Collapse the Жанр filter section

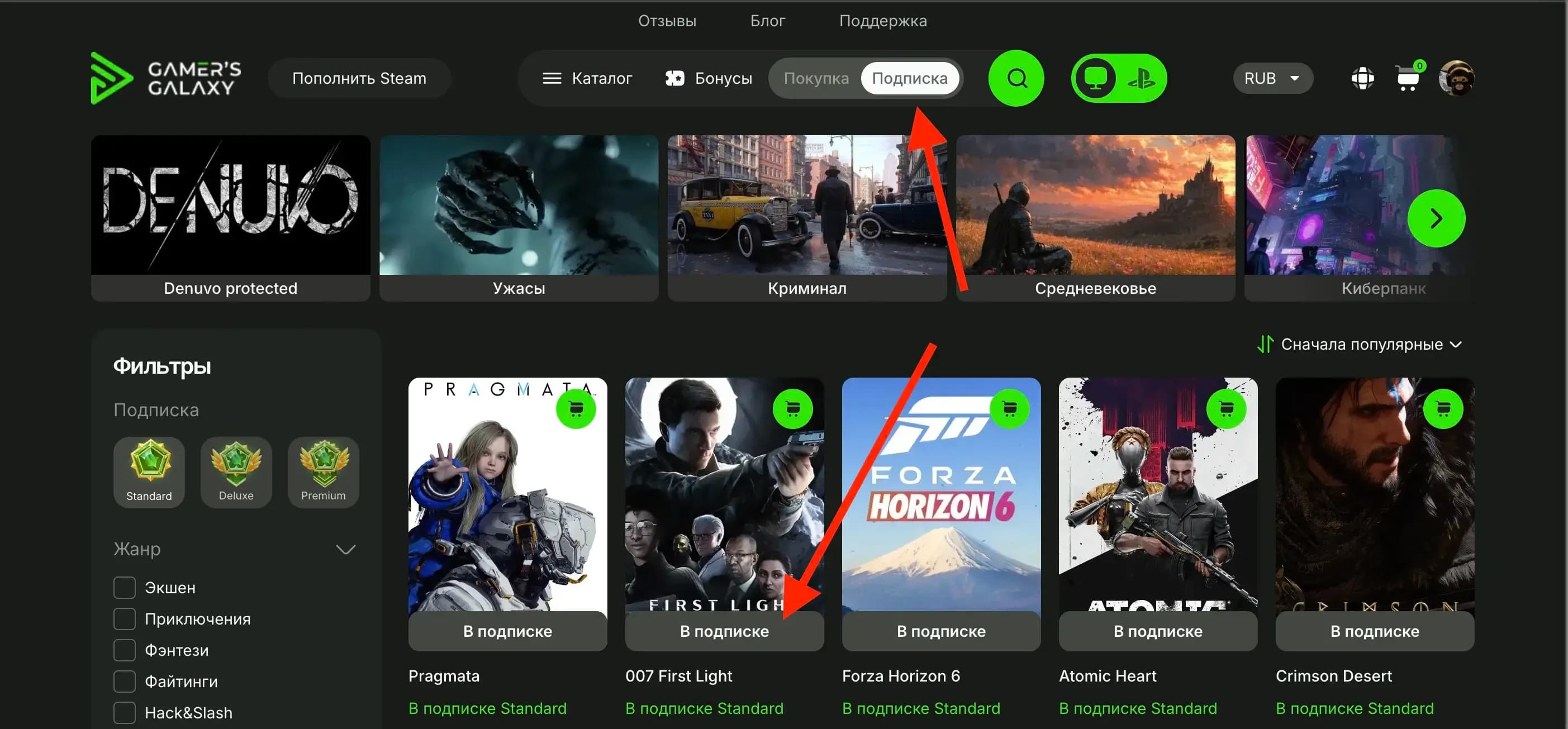pyautogui.click(x=345, y=550)
